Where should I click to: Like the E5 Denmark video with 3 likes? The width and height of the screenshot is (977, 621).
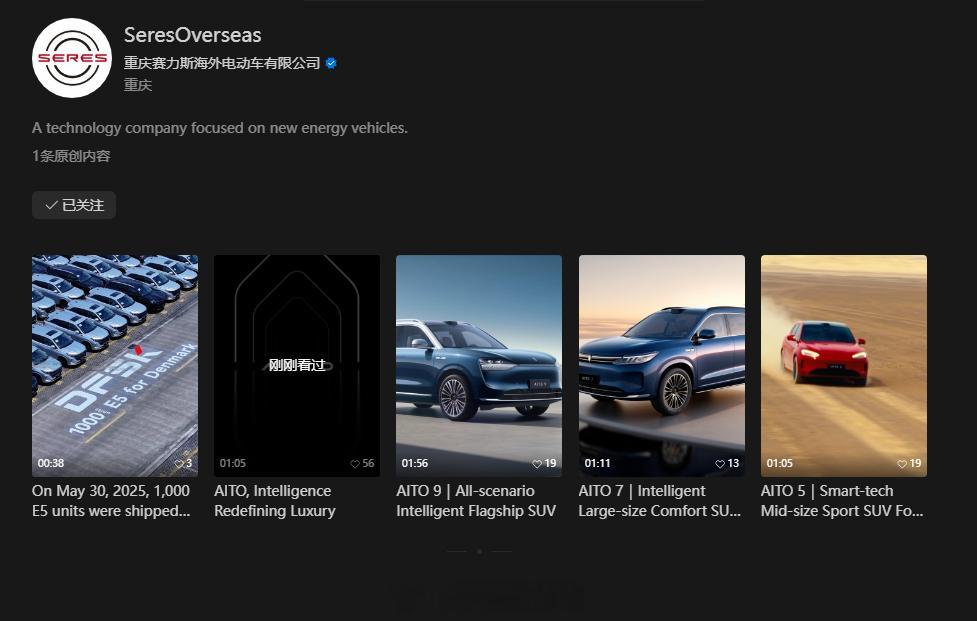[x=179, y=463]
